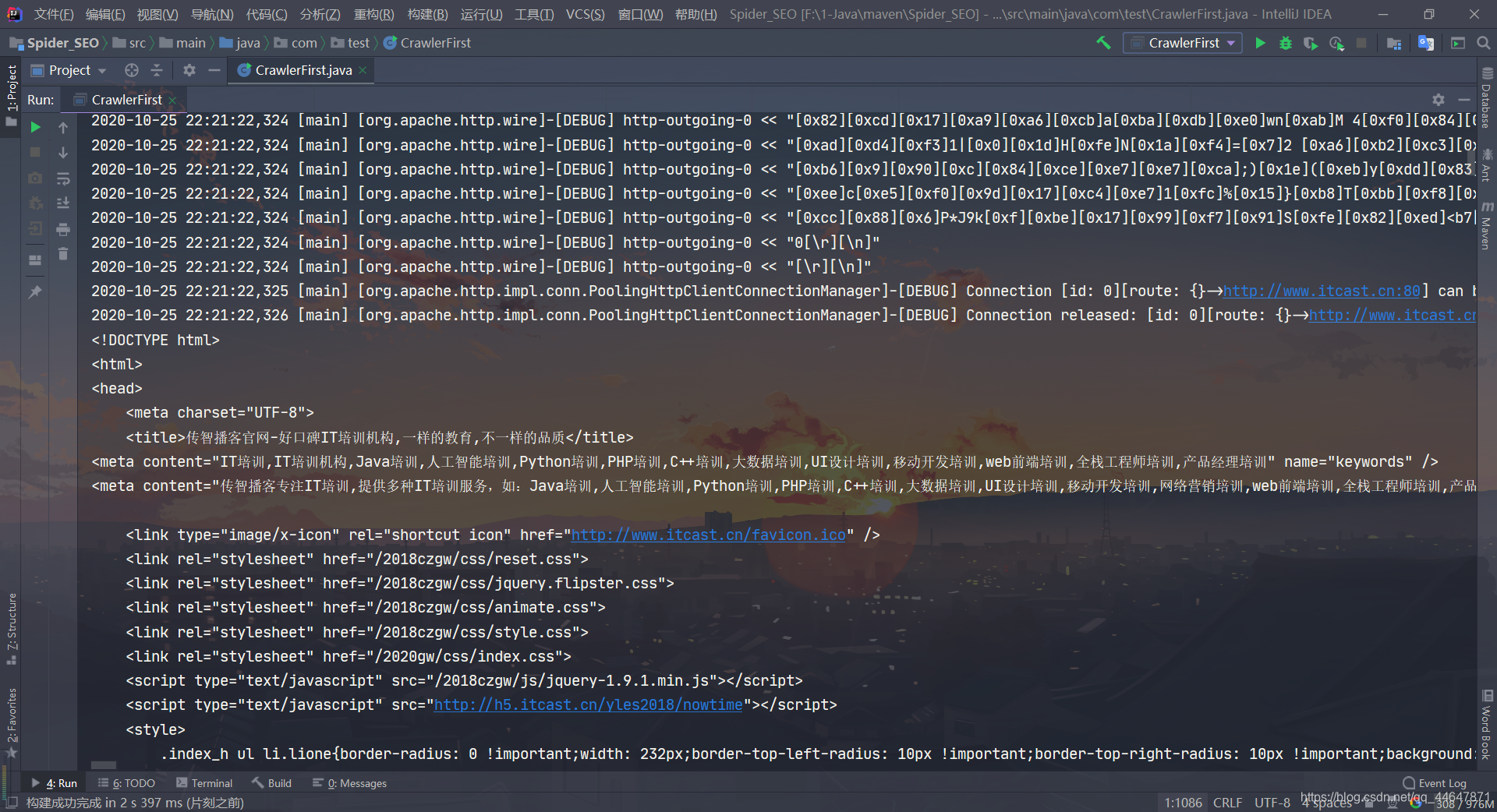Switch to the Terminal tool tab

(x=204, y=783)
